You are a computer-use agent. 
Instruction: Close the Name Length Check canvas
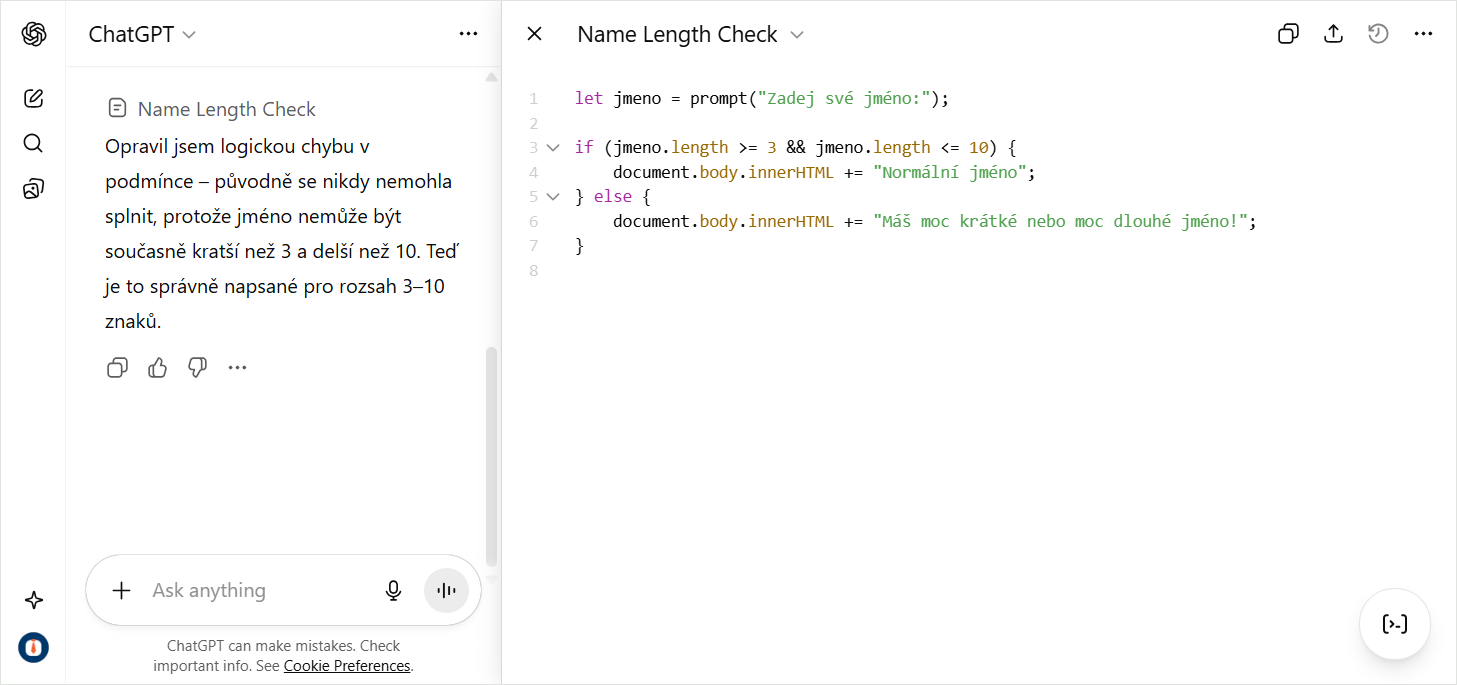534,33
